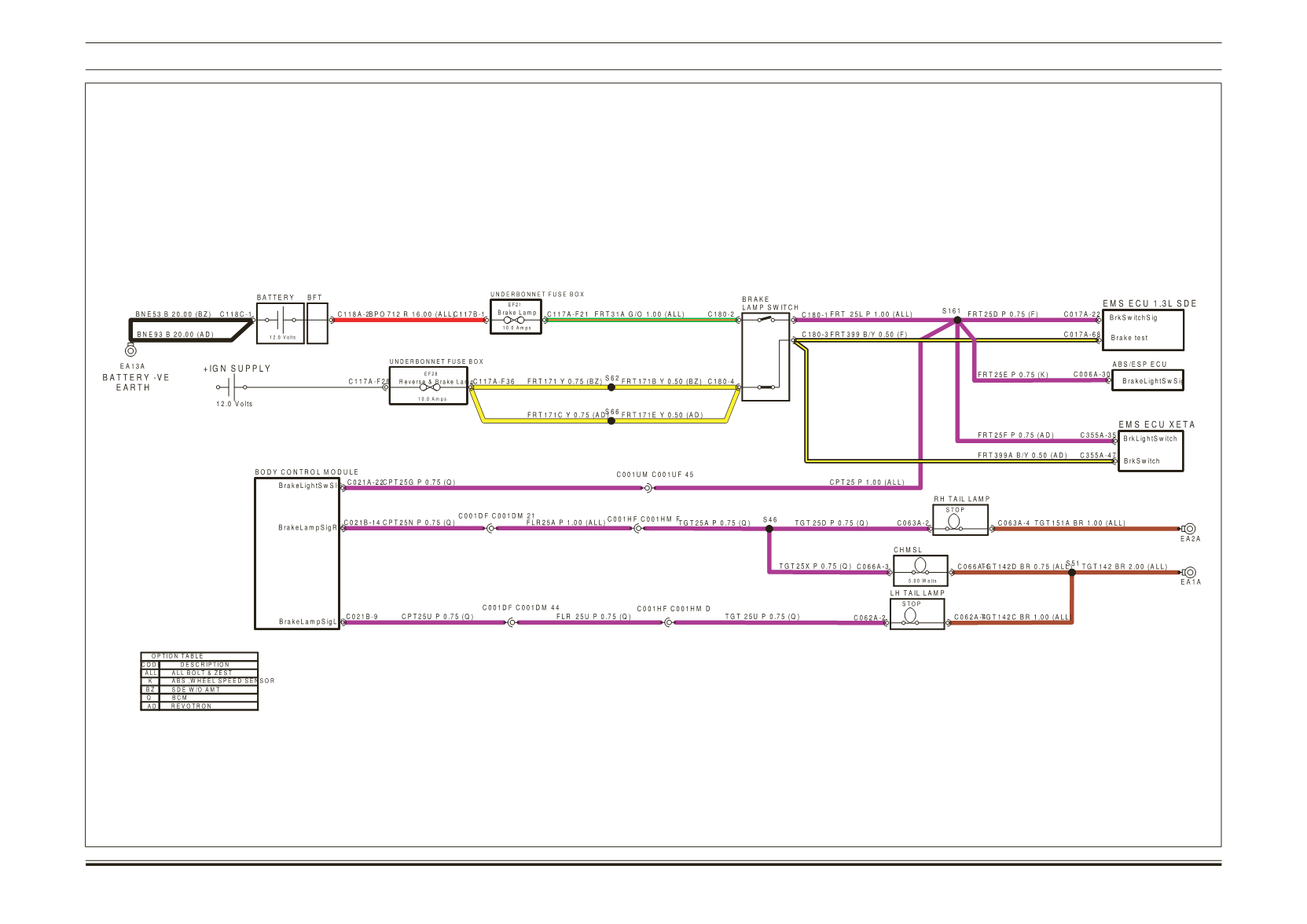This screenshot has width=1307, height=924.
Task: Click the +IGN SUPPLY battery symbol
Action: pos(231,387)
